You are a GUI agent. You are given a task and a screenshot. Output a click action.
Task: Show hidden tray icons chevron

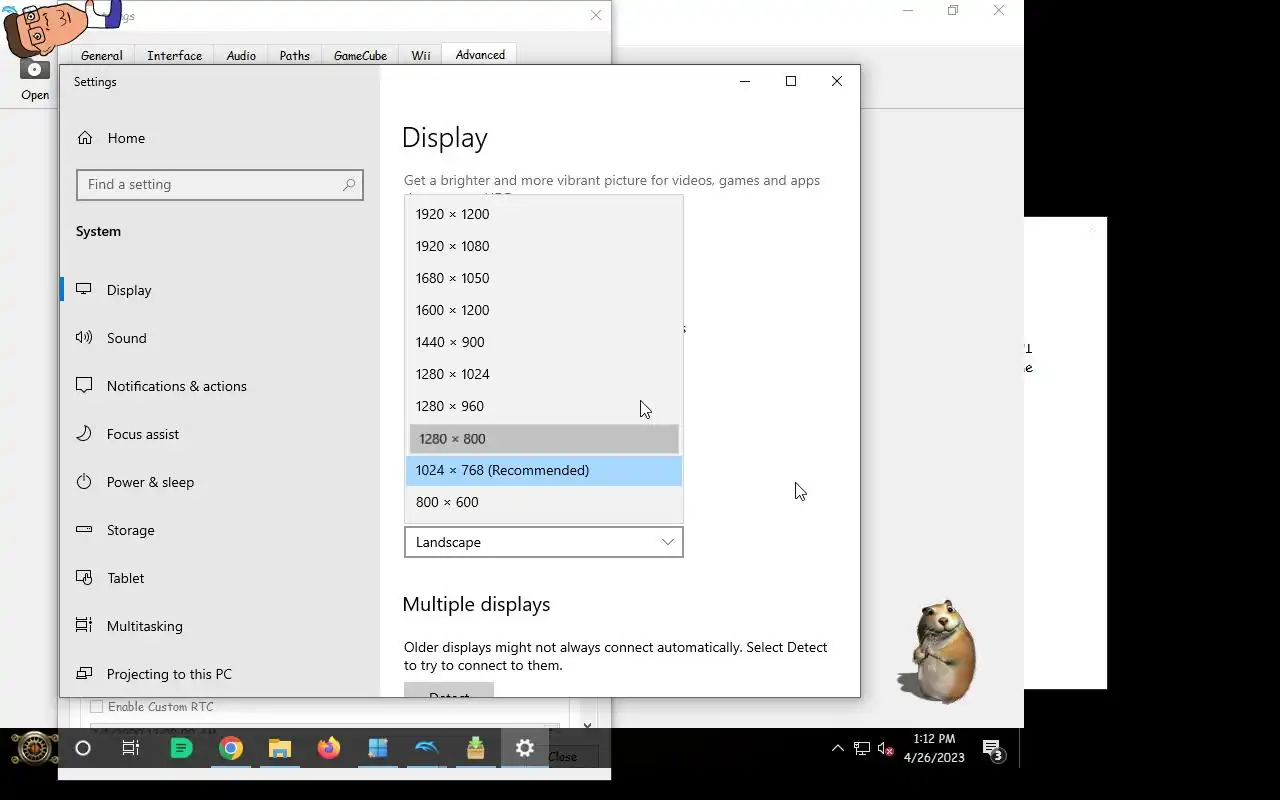[x=838, y=748]
